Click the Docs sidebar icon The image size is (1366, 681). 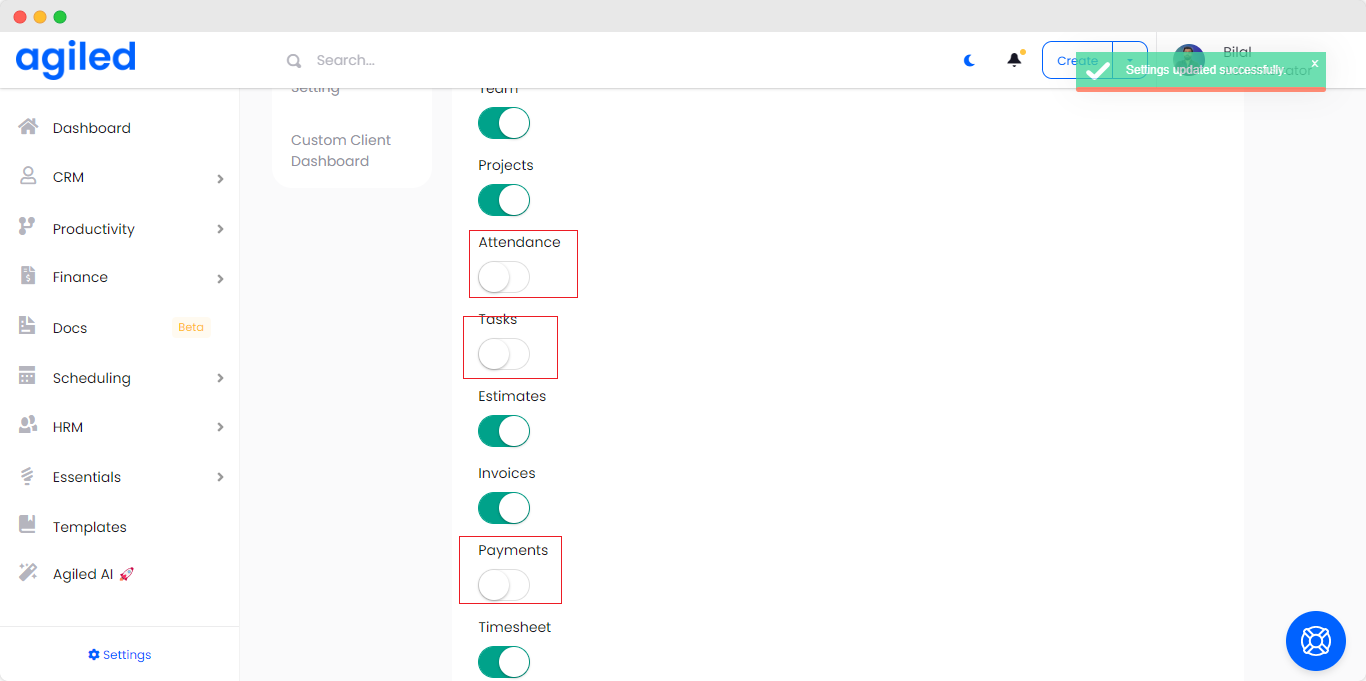pos(28,327)
